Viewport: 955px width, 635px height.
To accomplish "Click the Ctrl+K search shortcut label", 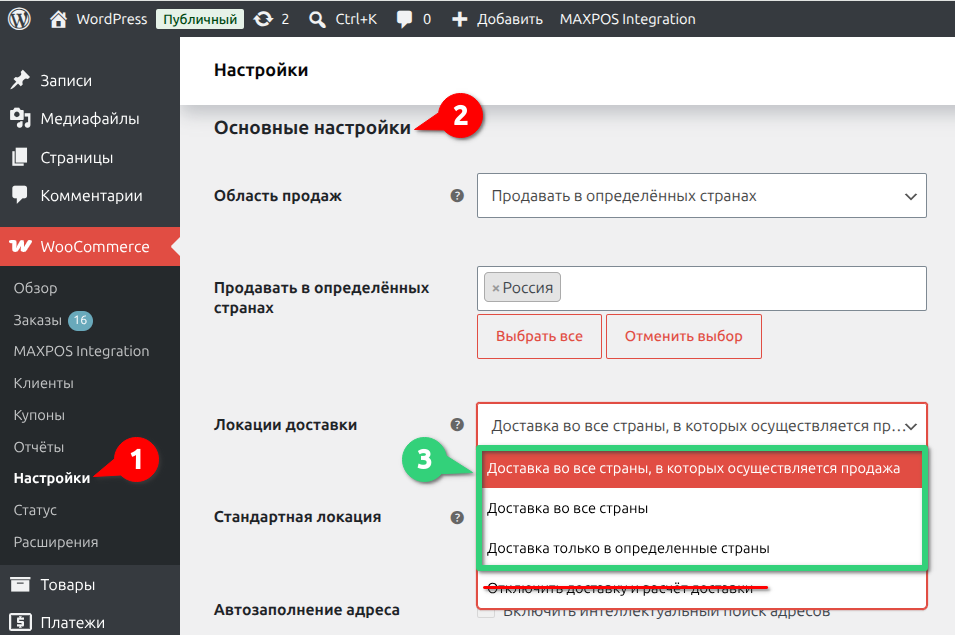I will (x=356, y=19).
